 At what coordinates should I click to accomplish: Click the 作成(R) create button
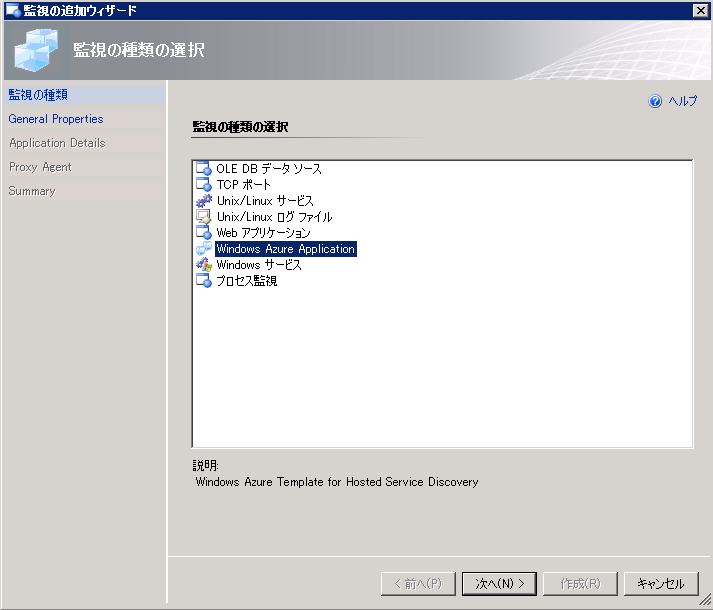click(580, 584)
